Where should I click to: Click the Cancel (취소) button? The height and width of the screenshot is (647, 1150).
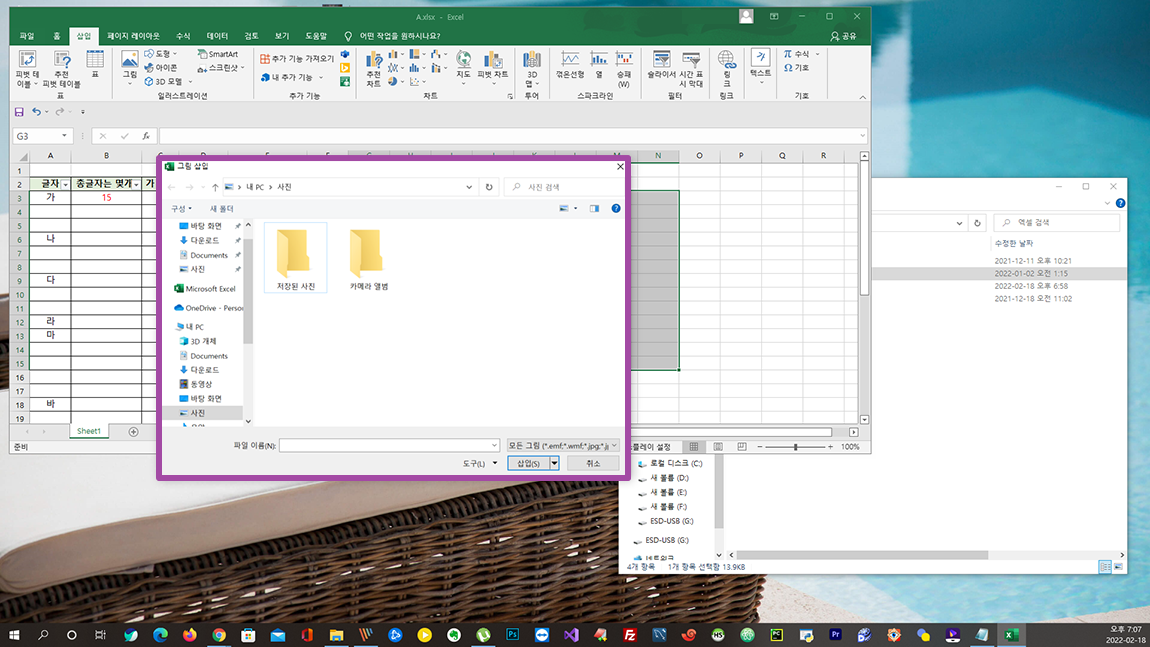click(593, 464)
